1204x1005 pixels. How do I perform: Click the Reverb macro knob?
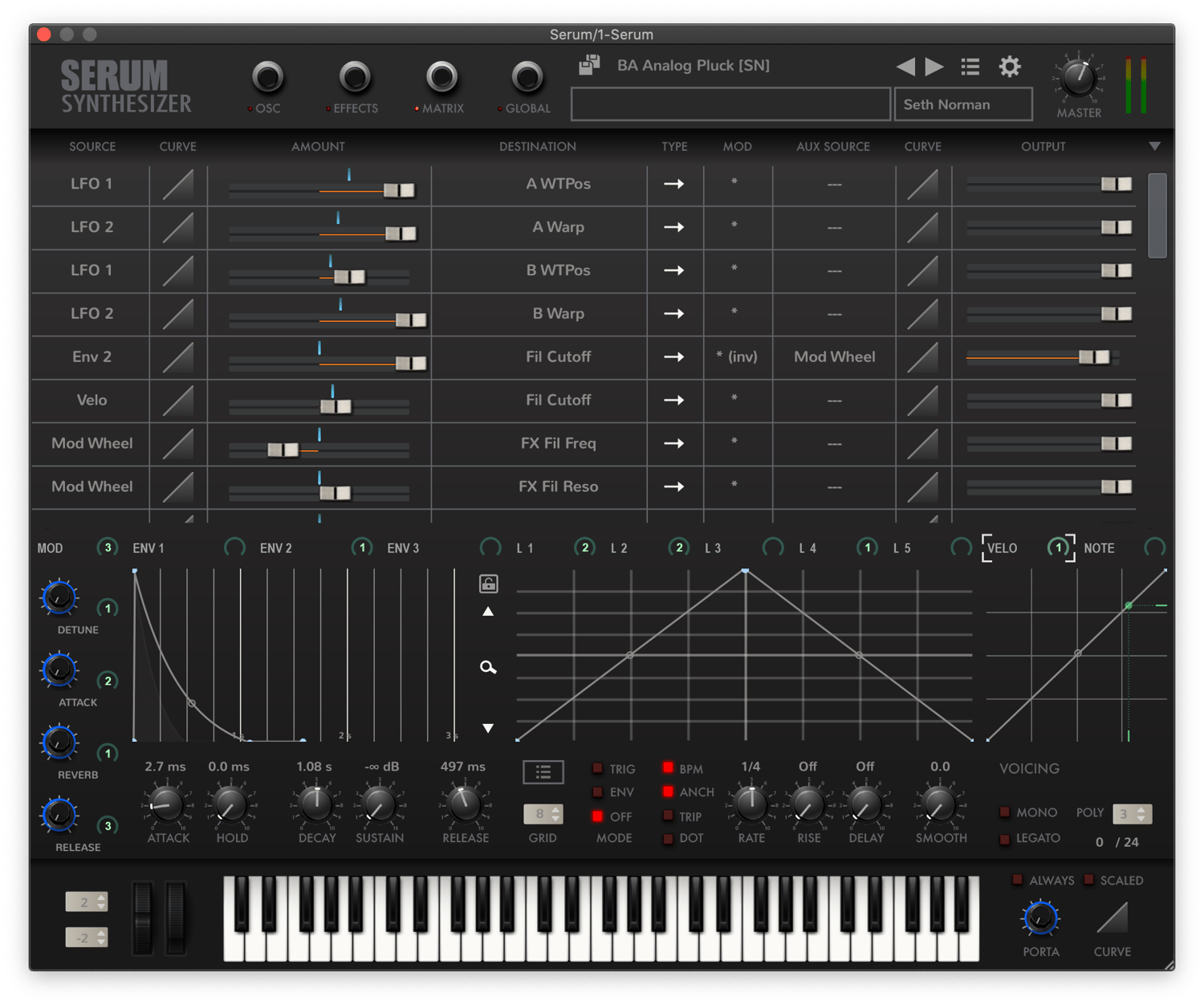coord(59,743)
